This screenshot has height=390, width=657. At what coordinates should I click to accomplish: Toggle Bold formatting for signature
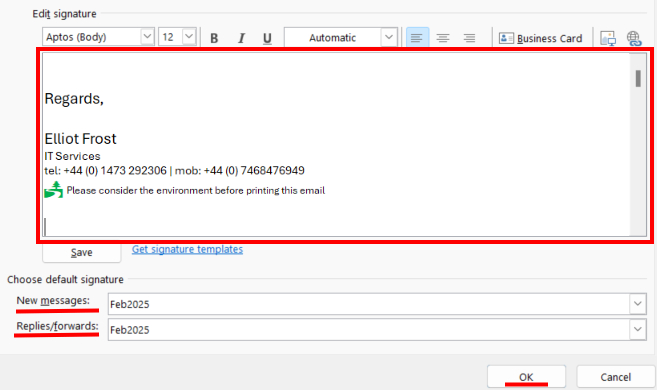tap(214, 38)
